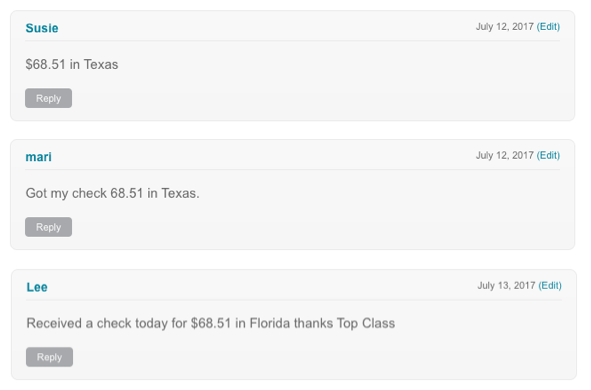591x390 pixels.
Task: Click "Got my check 68.51 in Texas." text
Action: click(x=112, y=193)
